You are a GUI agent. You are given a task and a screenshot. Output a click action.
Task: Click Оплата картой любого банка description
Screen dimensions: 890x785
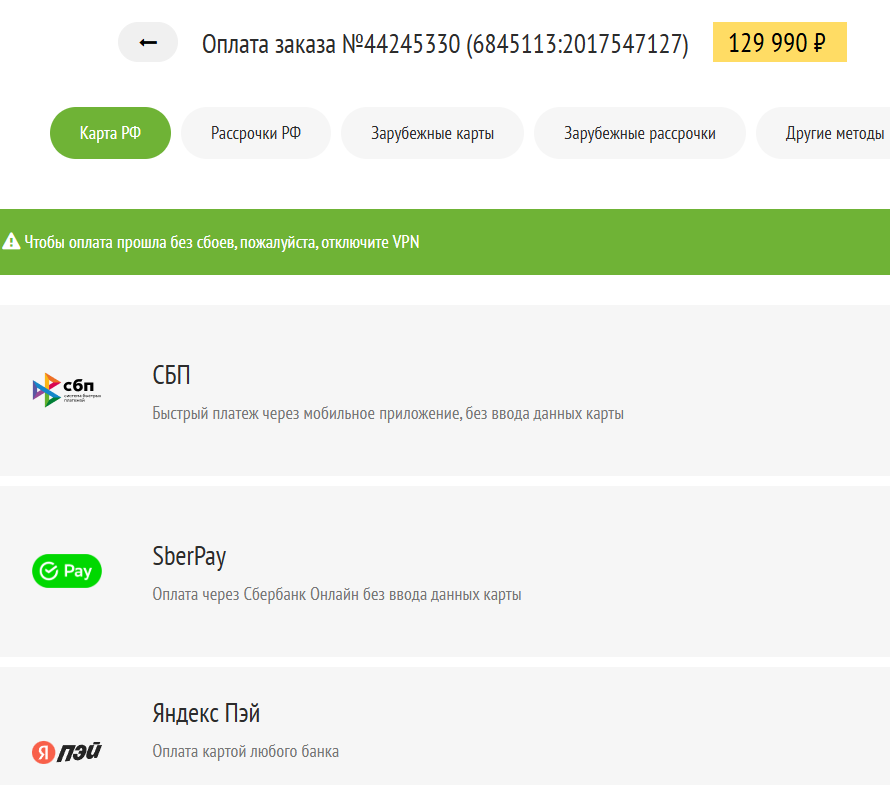click(245, 752)
